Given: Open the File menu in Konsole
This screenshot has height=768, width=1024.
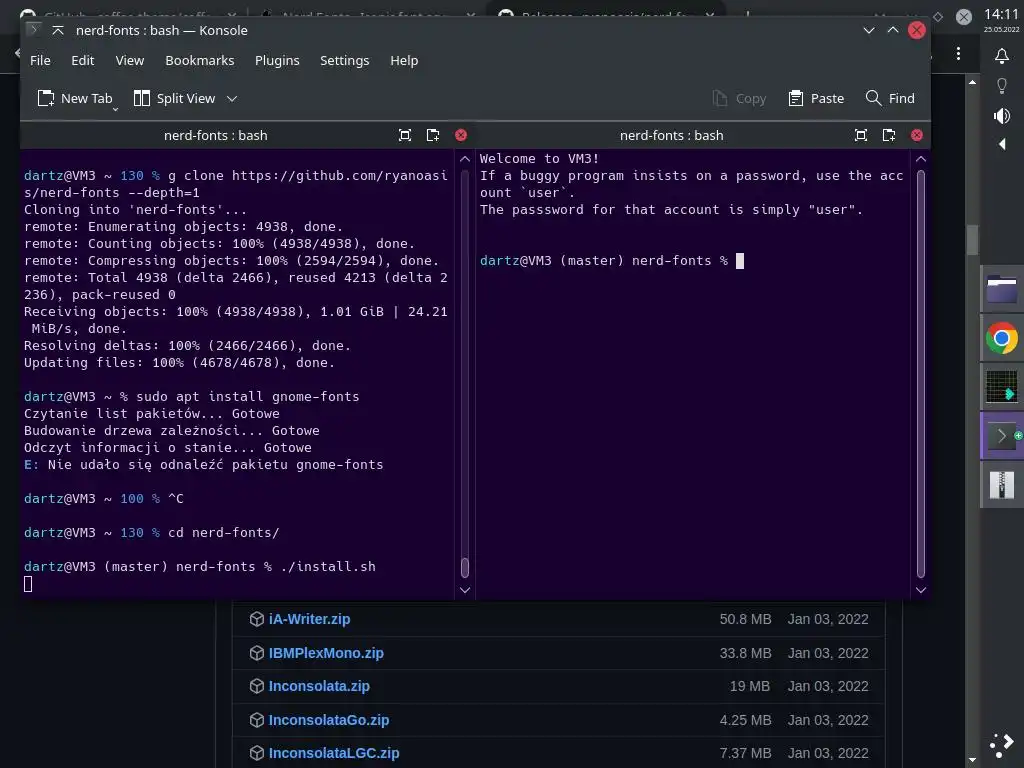Looking at the screenshot, I should coord(40,60).
